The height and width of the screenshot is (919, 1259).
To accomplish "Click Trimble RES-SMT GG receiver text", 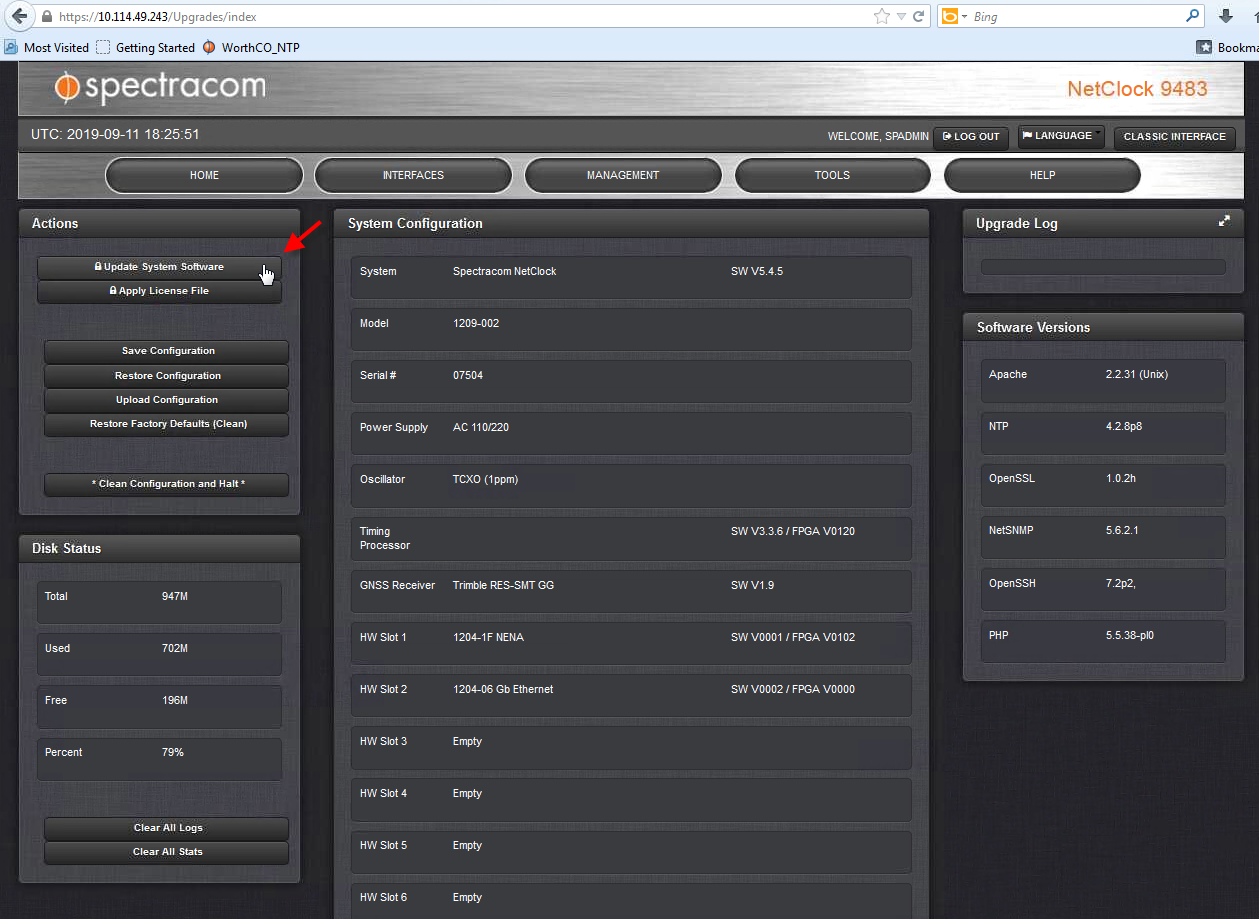I will coord(503,585).
